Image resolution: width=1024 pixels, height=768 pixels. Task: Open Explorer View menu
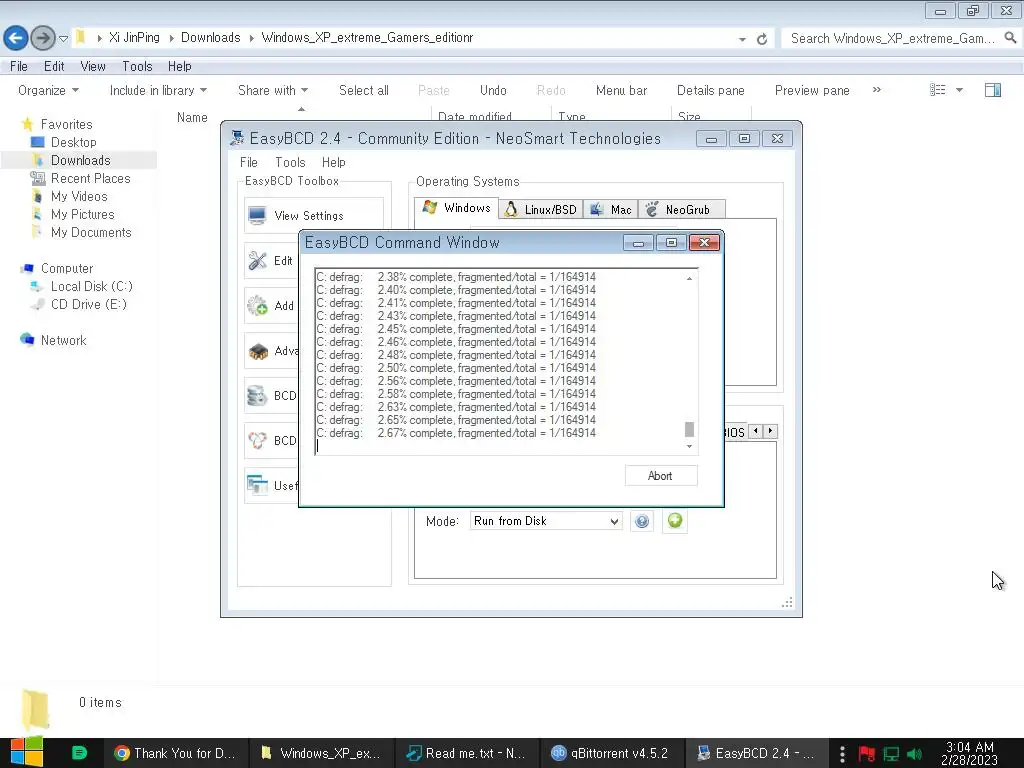tap(93, 67)
